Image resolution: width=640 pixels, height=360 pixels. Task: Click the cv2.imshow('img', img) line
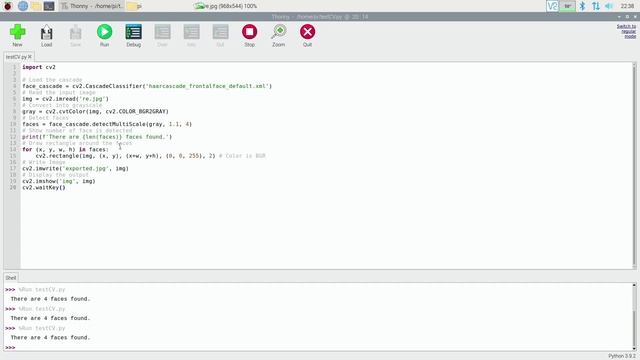[x=59, y=181]
